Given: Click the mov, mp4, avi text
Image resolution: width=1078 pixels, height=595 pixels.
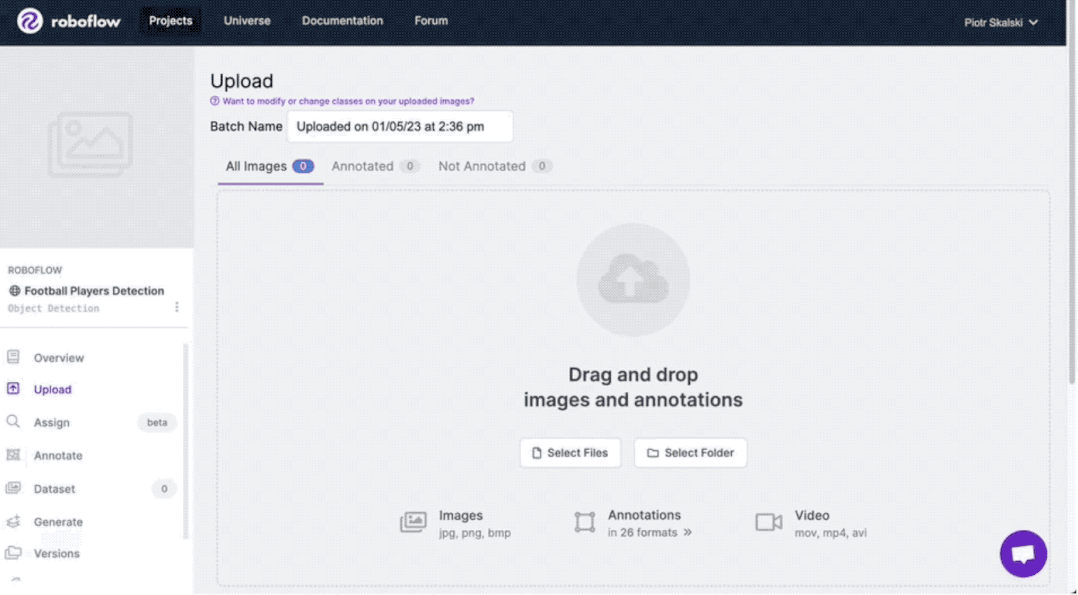Looking at the screenshot, I should 830,533.
